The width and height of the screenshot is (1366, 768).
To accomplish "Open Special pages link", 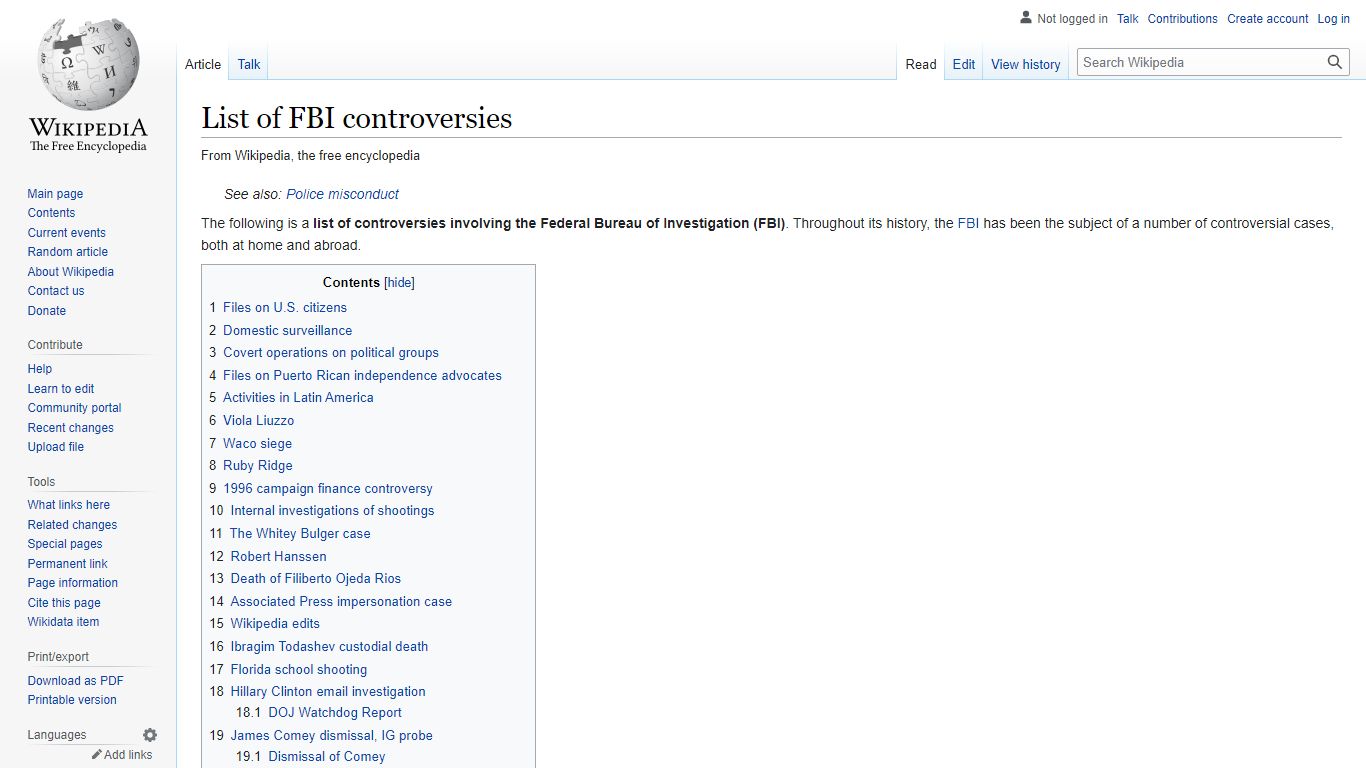I will pos(65,544).
